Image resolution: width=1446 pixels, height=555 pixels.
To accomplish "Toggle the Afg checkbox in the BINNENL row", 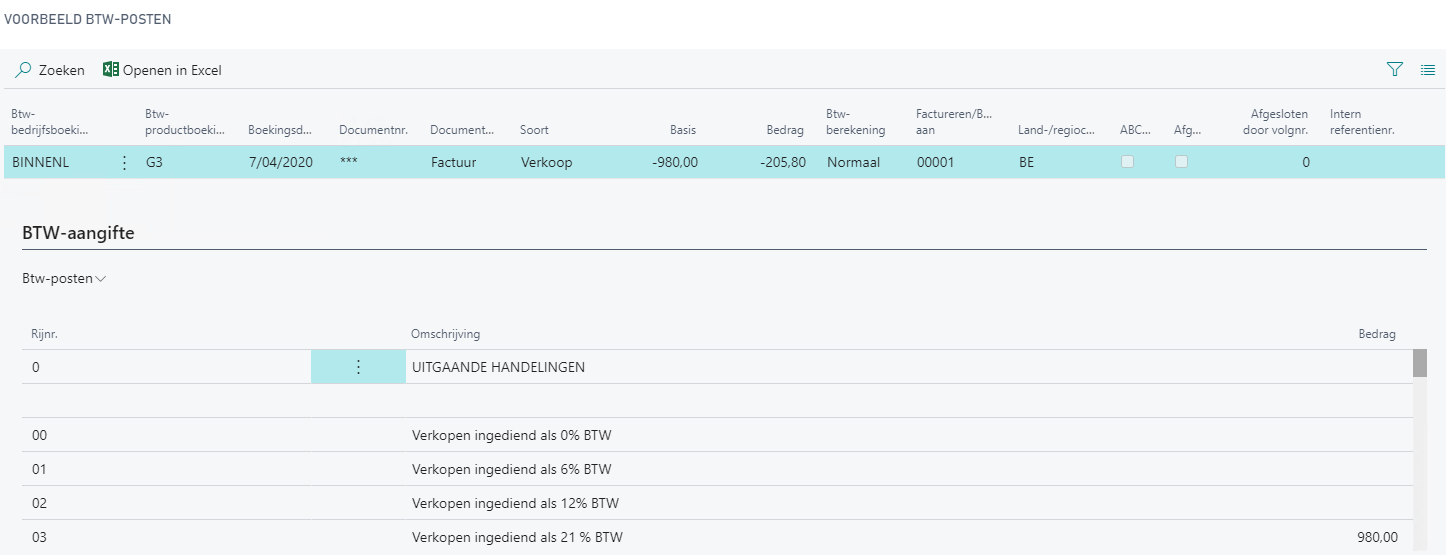I will pos(1181,162).
